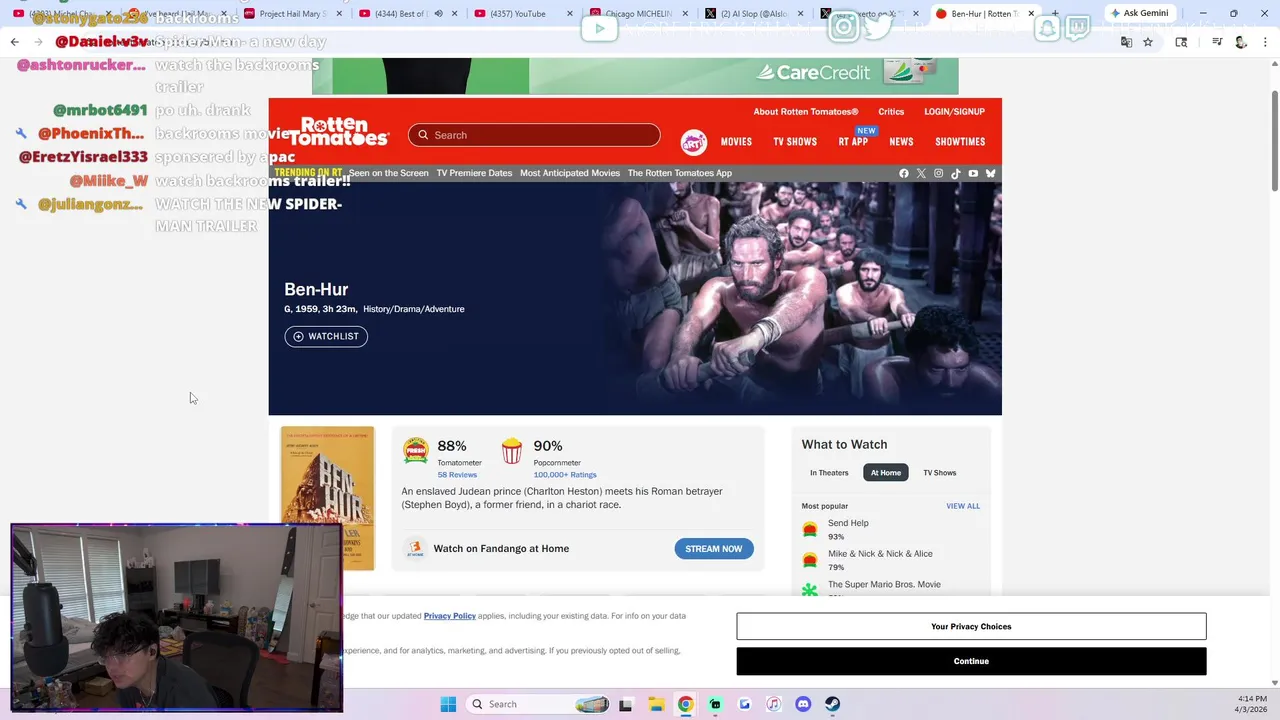Open Rotten Tomatoes Facebook page icon

904,173
